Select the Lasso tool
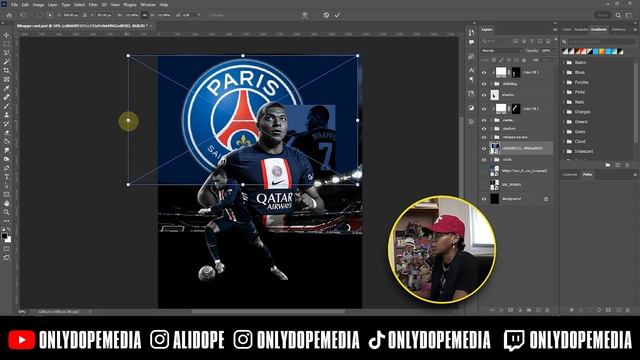 tap(7, 53)
